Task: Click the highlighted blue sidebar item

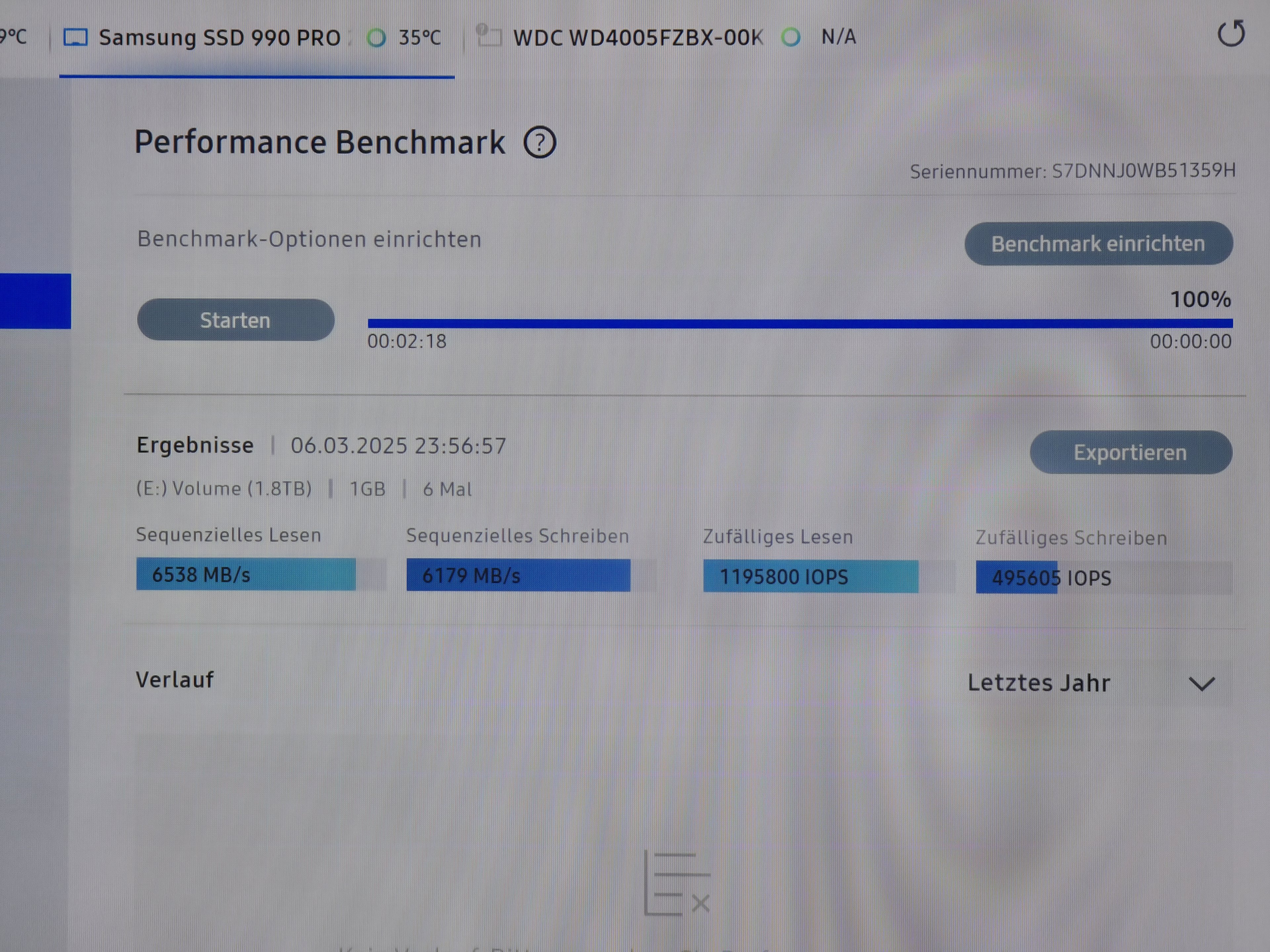Action: coord(35,301)
